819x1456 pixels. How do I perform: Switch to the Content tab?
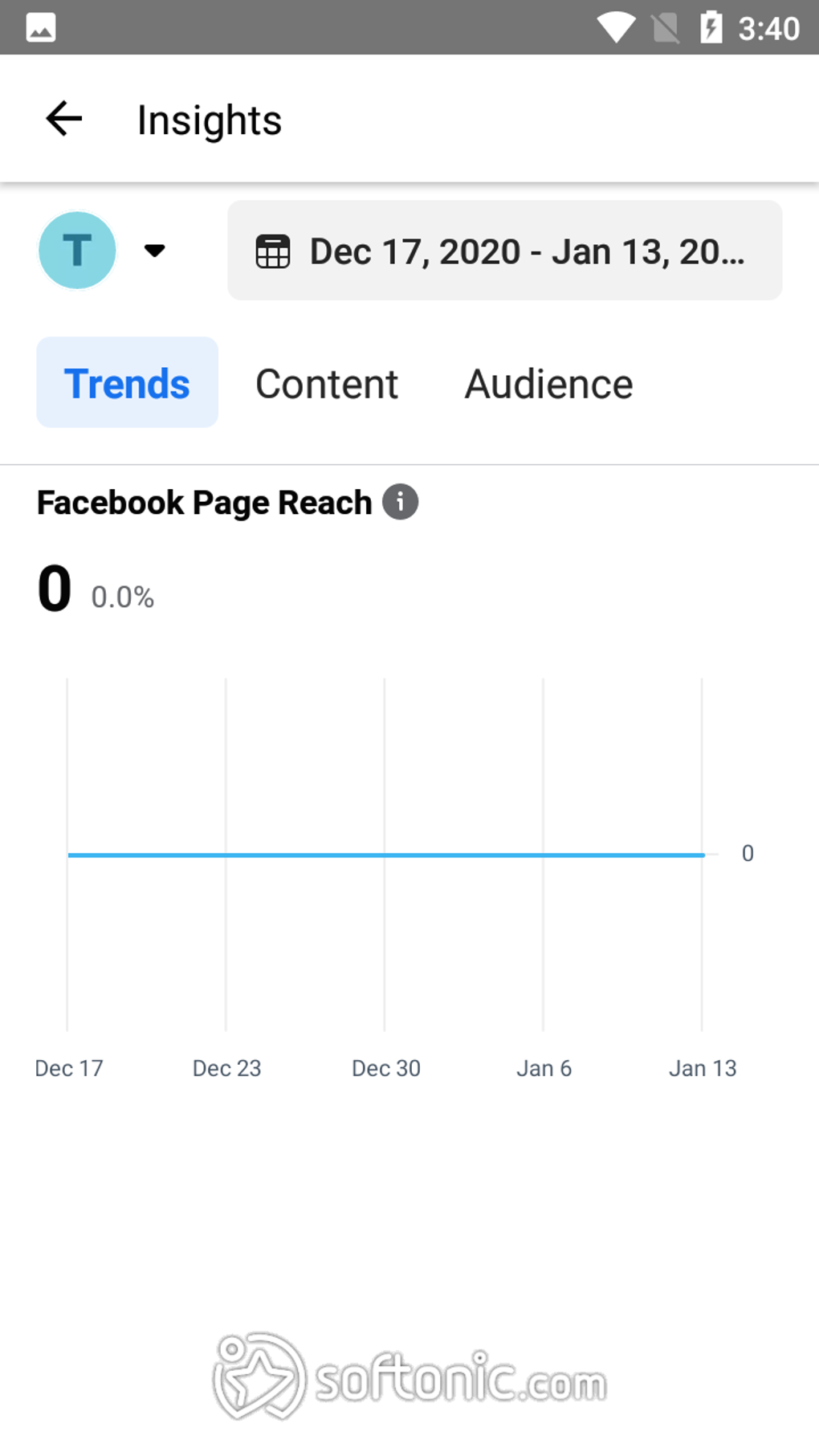[x=327, y=384]
